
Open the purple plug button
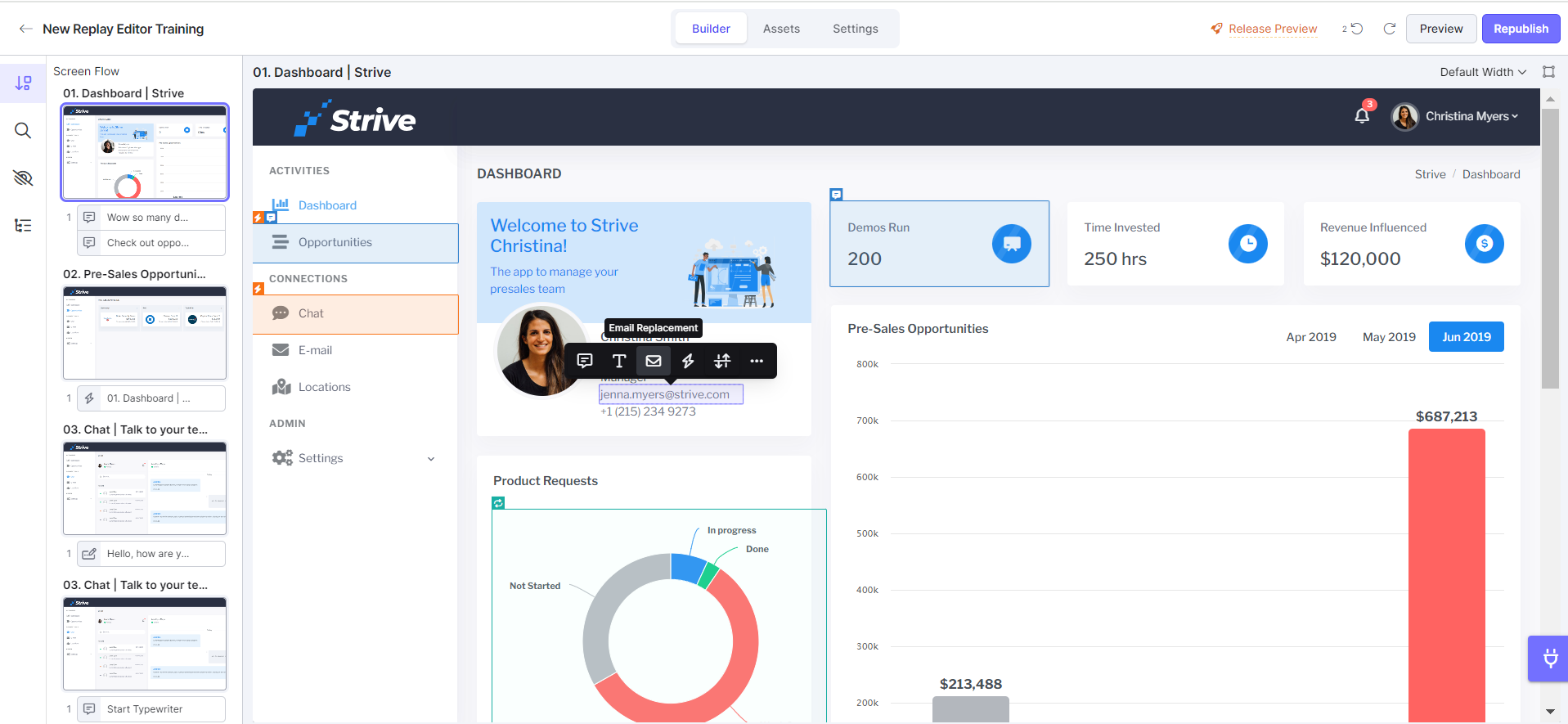coord(1548,659)
